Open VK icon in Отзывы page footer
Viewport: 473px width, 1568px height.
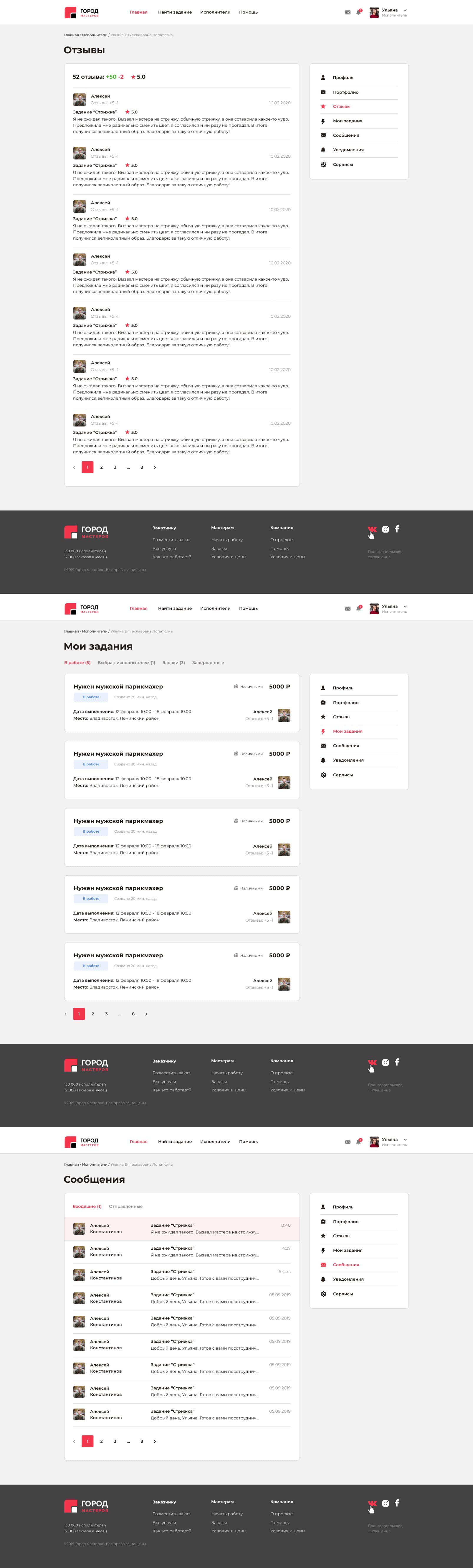tap(372, 529)
